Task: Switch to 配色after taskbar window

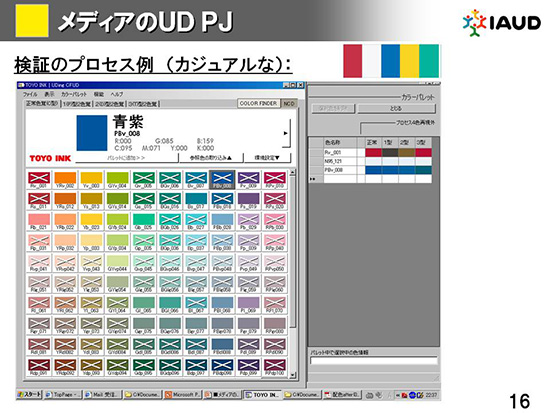Action: 343,395
